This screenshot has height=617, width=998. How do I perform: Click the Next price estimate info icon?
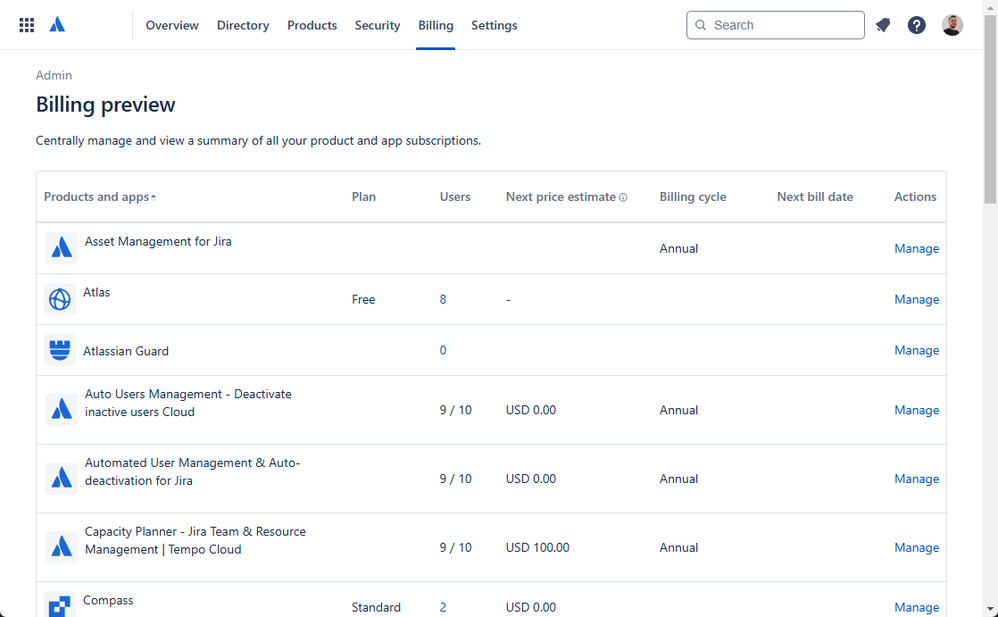coord(623,197)
